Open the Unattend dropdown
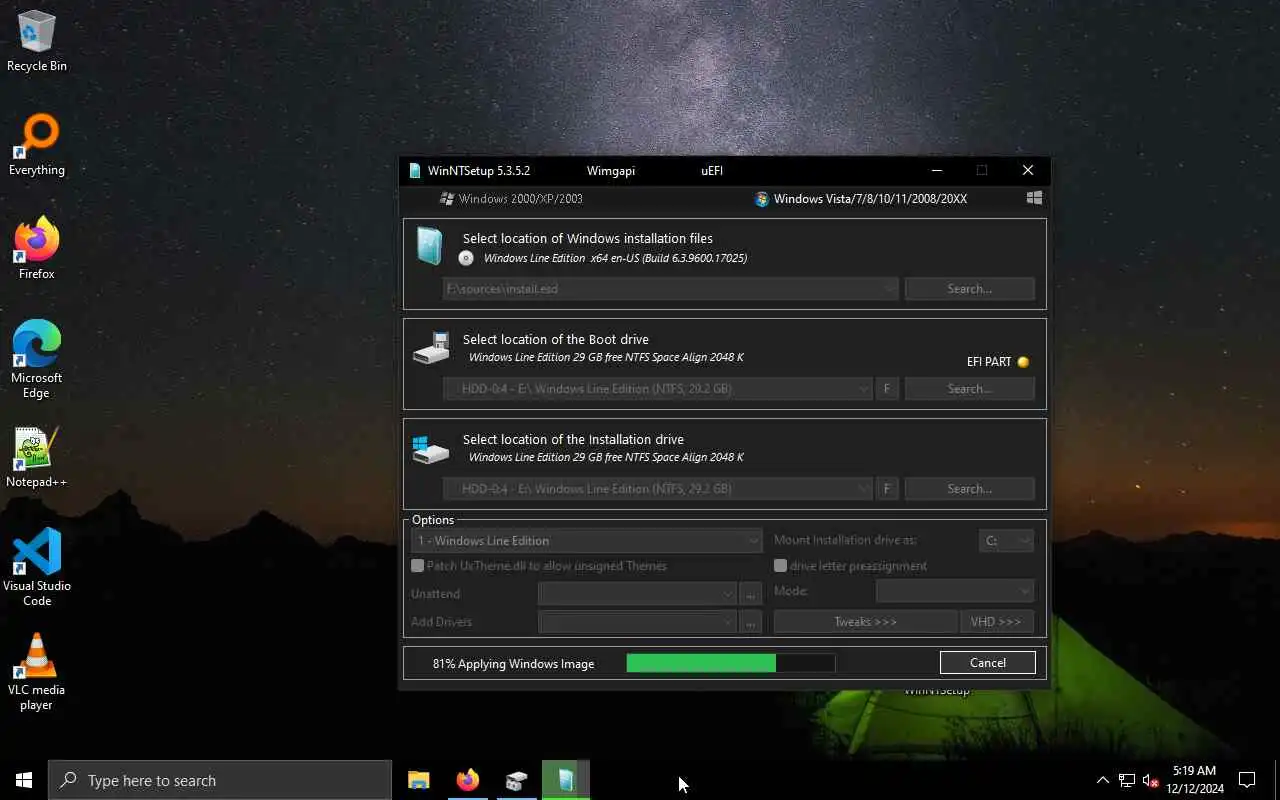The image size is (1280, 800). click(x=637, y=594)
